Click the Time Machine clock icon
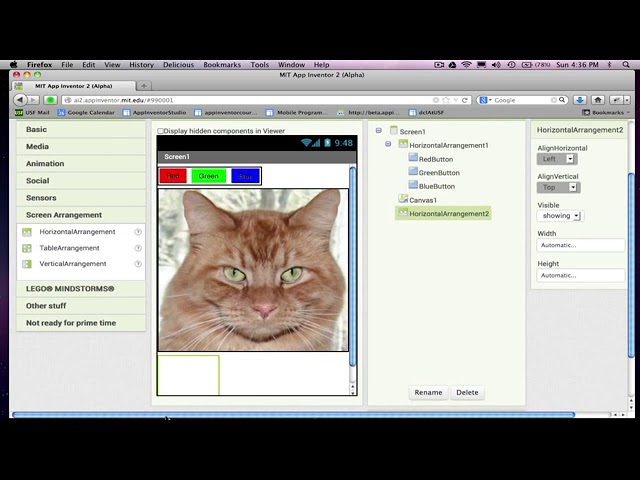Viewport: 640px width, 480px height. [x=511, y=64]
